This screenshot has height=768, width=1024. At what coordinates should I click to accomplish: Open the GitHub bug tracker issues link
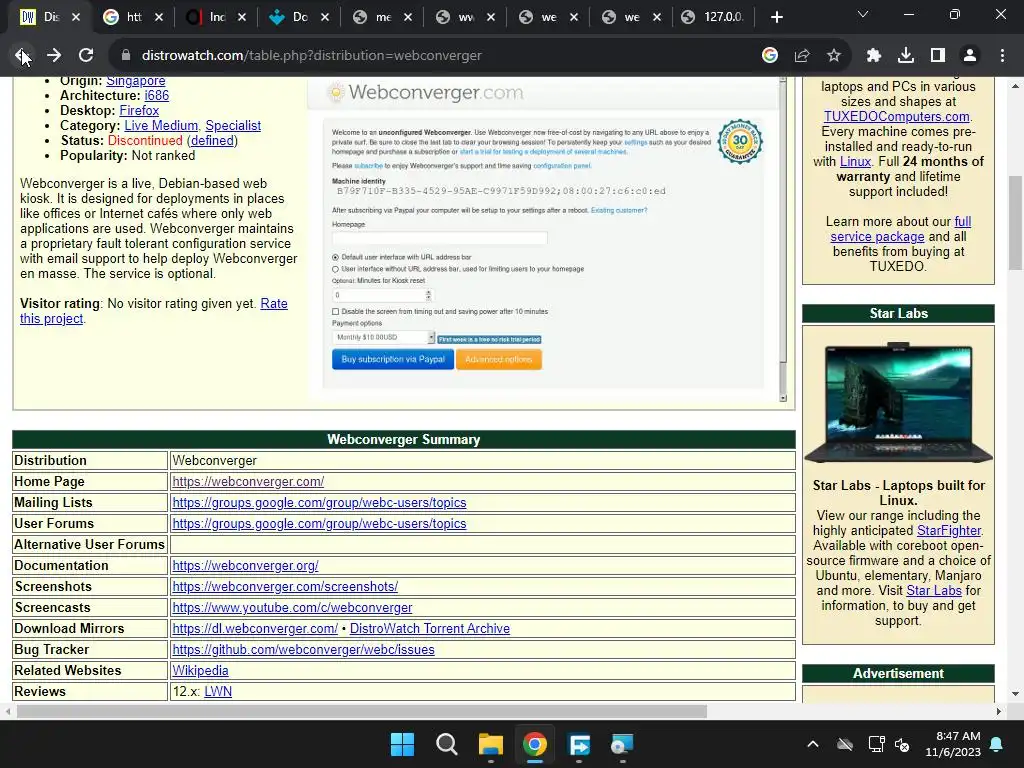click(x=304, y=649)
